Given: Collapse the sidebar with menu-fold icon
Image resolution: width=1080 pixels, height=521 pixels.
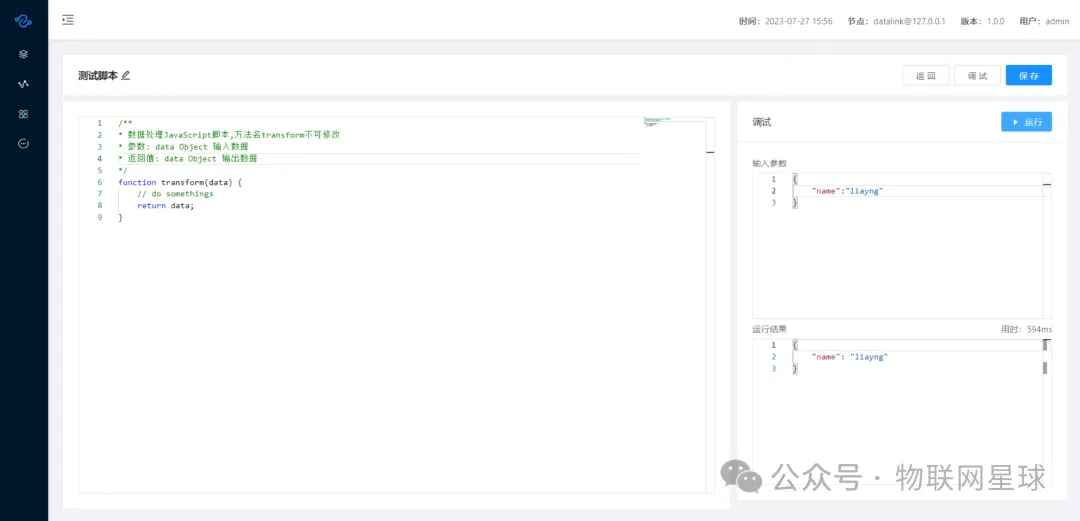Looking at the screenshot, I should 68,20.
